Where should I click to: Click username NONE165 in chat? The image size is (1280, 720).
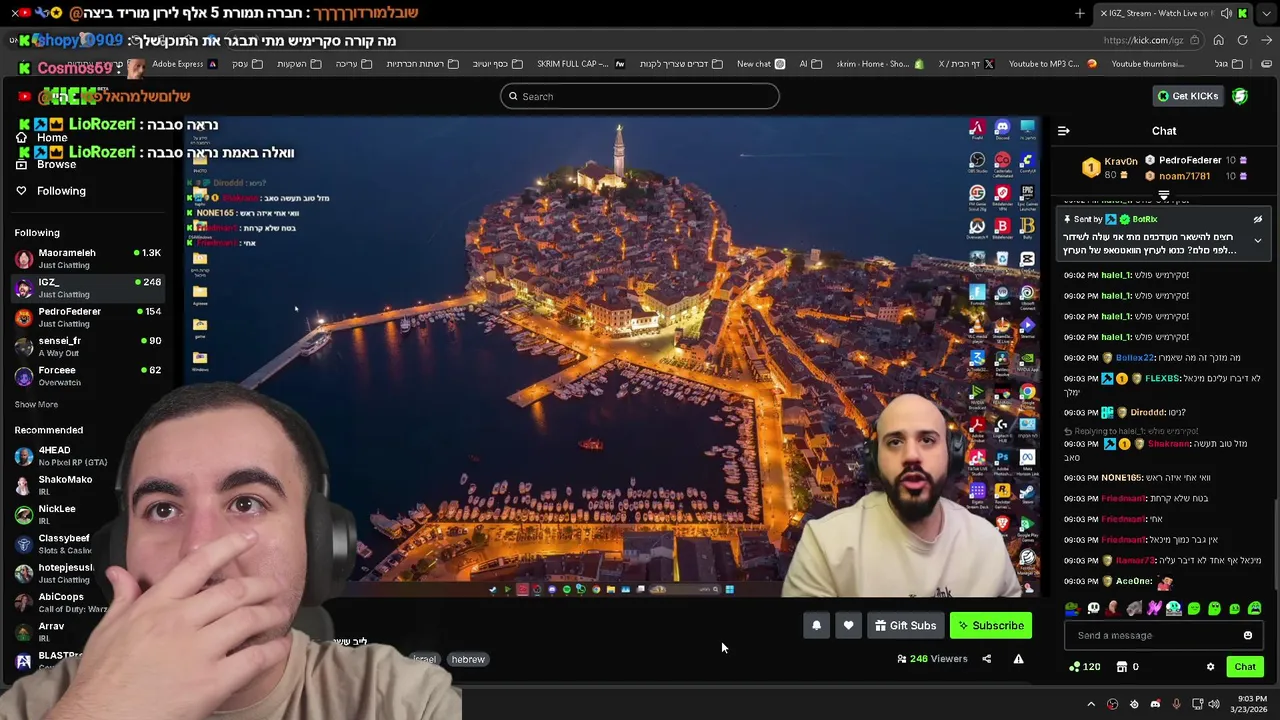[x=1120, y=478]
